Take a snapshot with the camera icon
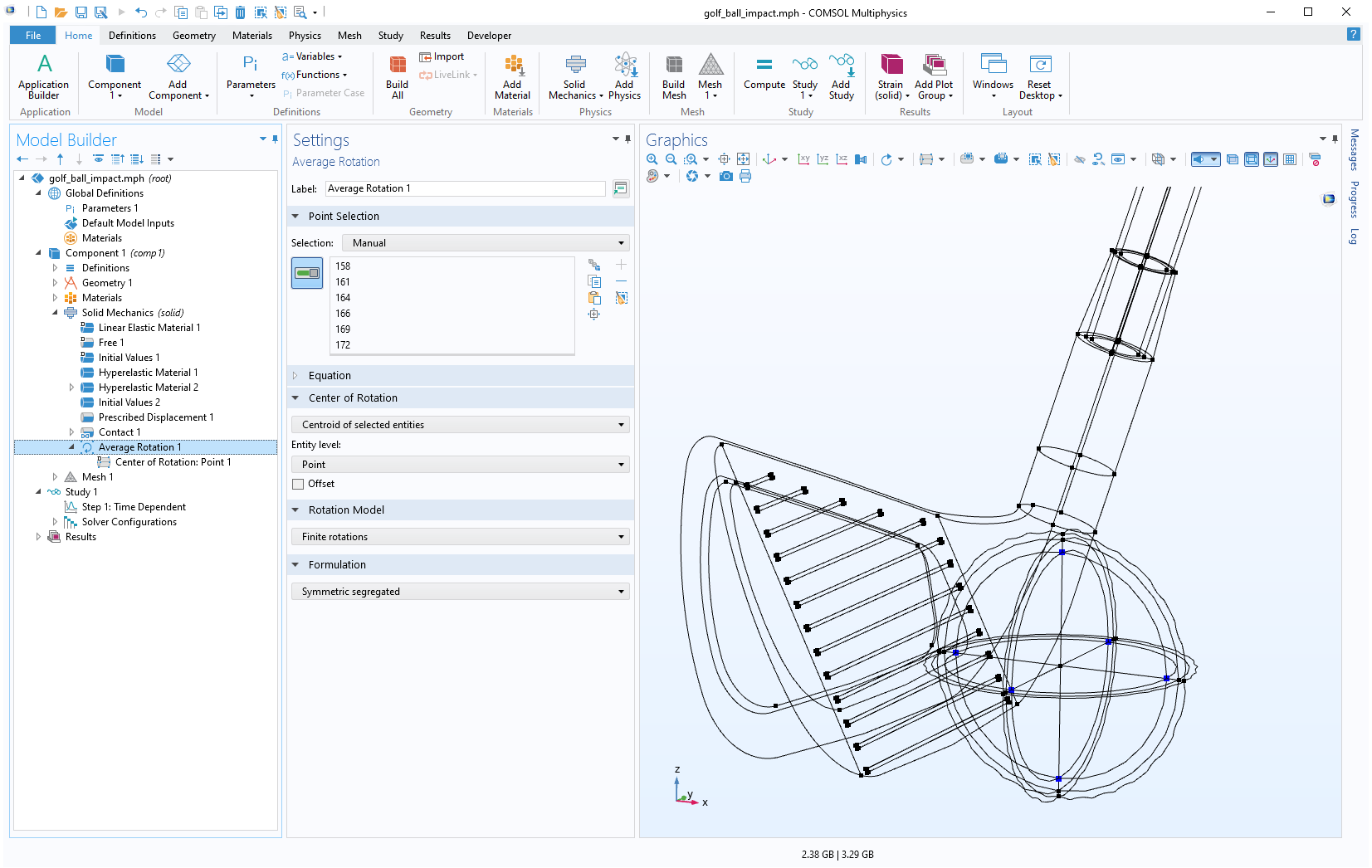This screenshot has height=868, width=1372. (x=726, y=176)
